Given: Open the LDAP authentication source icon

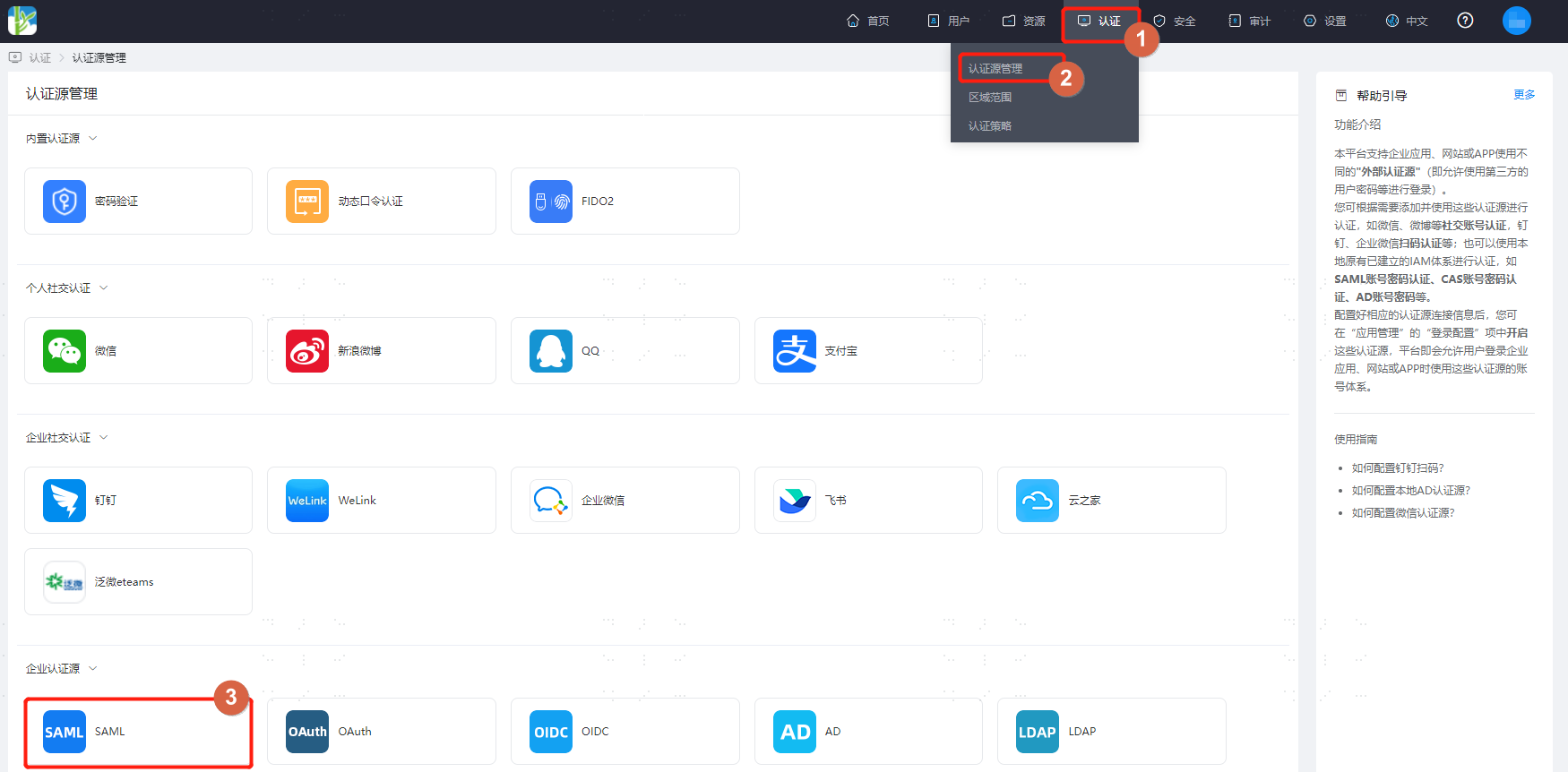Looking at the screenshot, I should [1037, 732].
